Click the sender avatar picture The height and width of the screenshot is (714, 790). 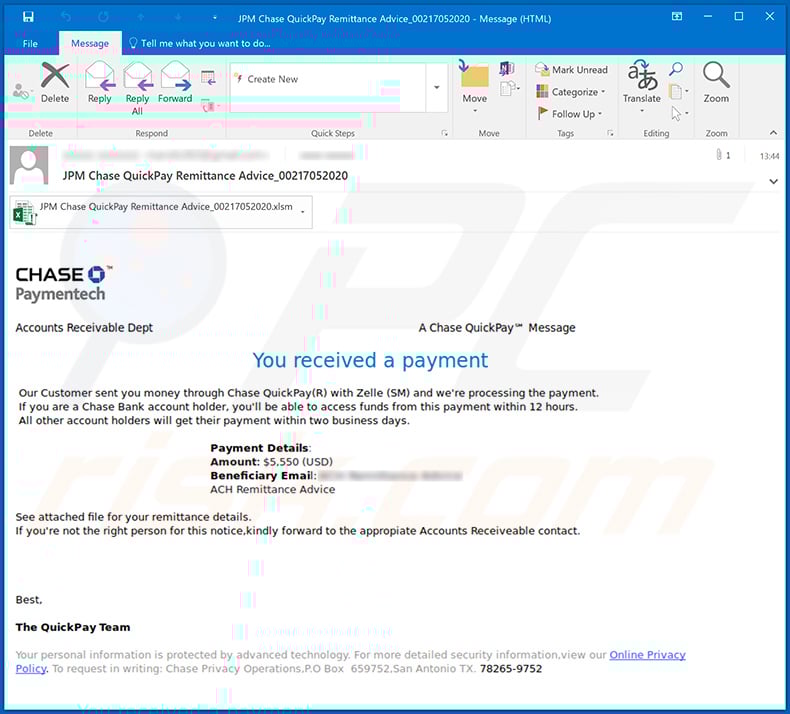[x=29, y=165]
